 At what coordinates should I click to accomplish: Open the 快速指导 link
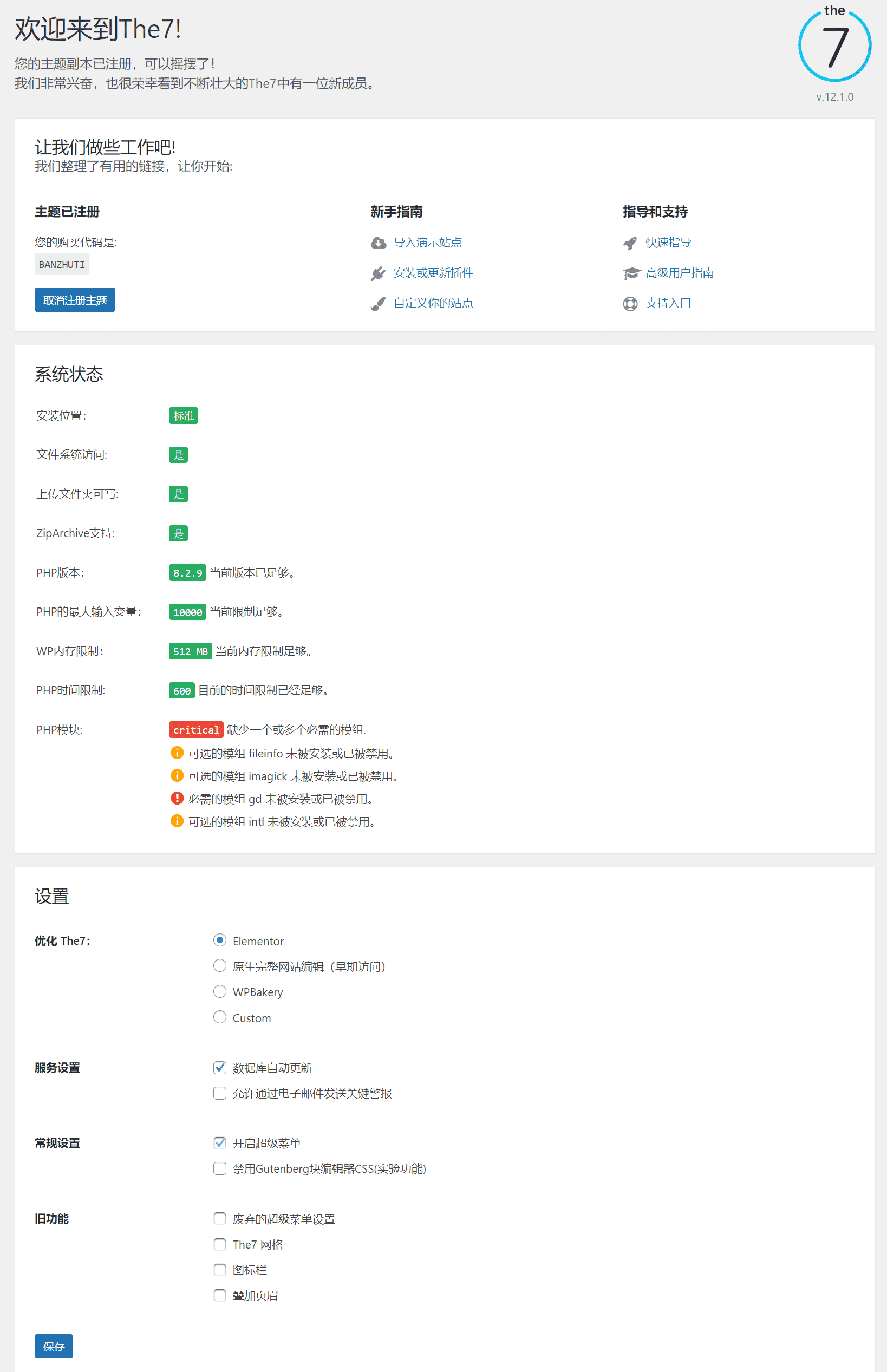(668, 243)
